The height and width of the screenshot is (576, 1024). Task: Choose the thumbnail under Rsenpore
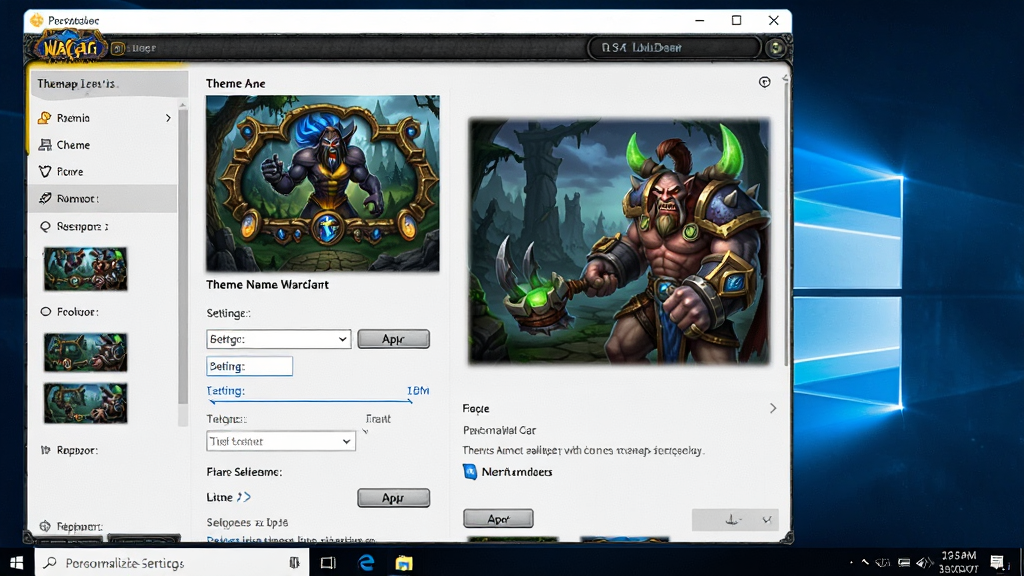click(86, 269)
